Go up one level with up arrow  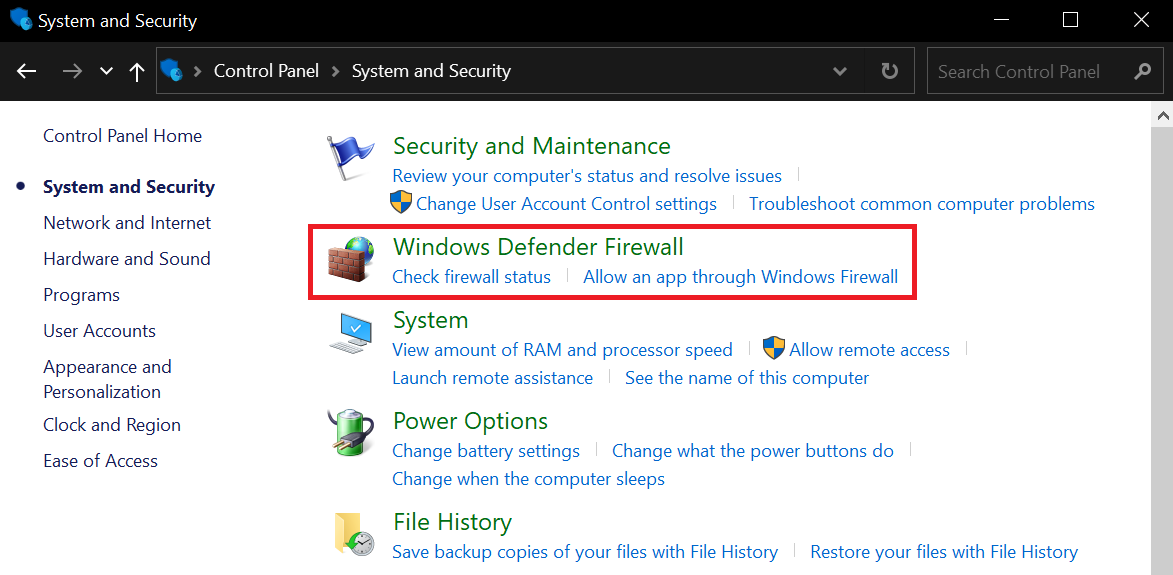(x=137, y=71)
